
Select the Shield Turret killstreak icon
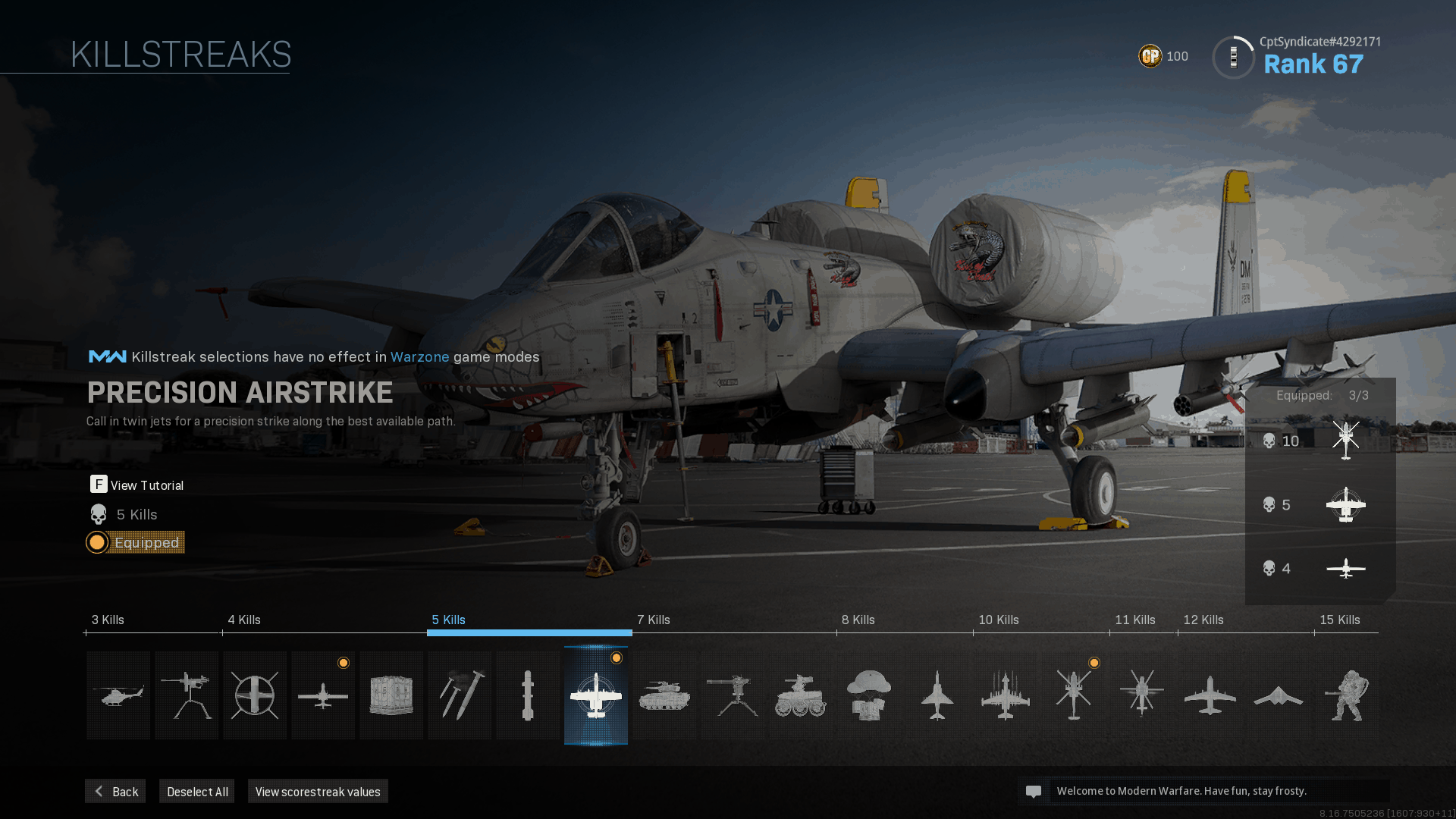[187, 695]
